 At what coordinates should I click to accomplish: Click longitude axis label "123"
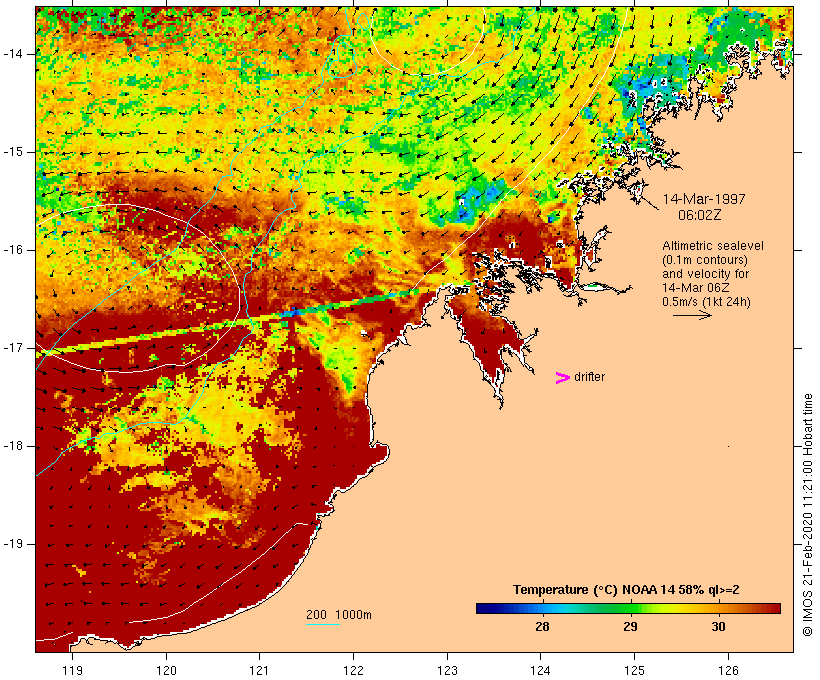[x=447, y=670]
